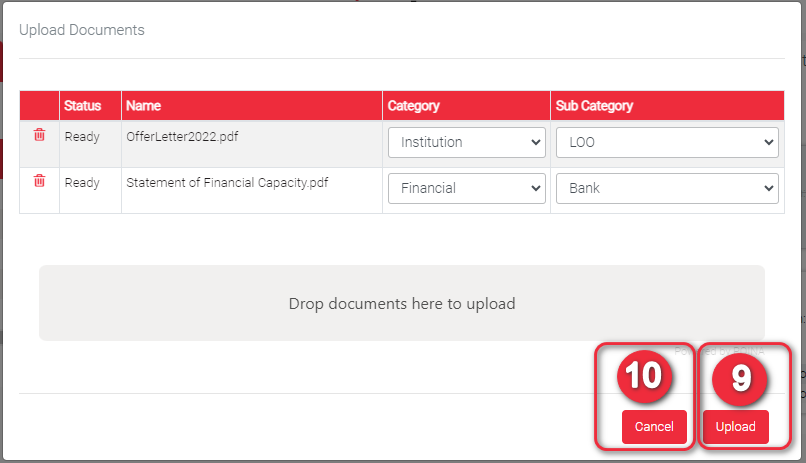Click Ready status of OfferLetter2022.pdf row
The image size is (806, 463).
(82, 136)
